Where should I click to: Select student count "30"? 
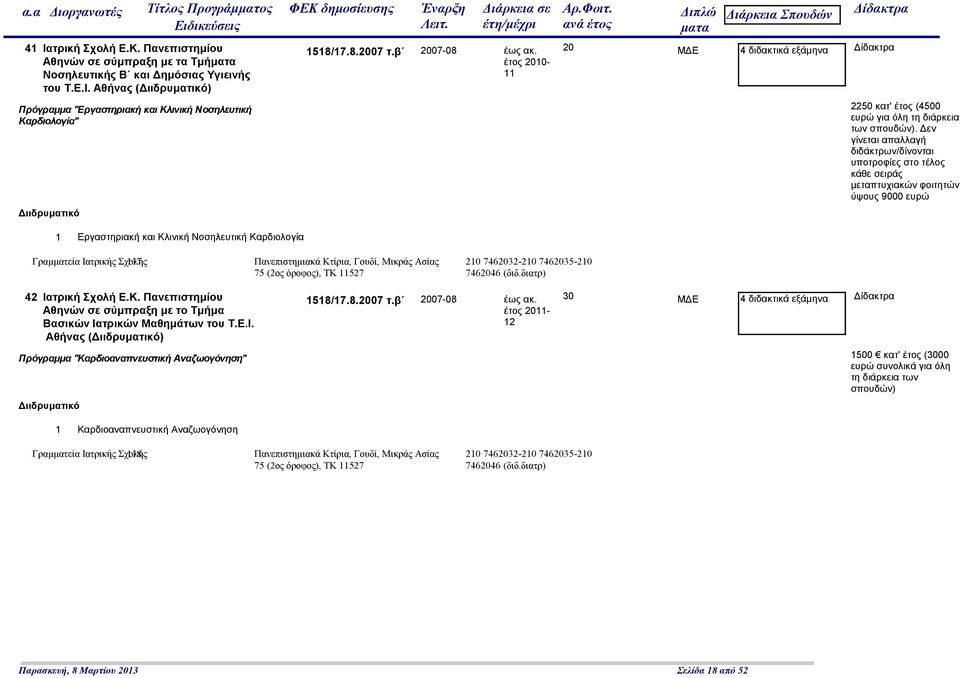(x=568, y=296)
